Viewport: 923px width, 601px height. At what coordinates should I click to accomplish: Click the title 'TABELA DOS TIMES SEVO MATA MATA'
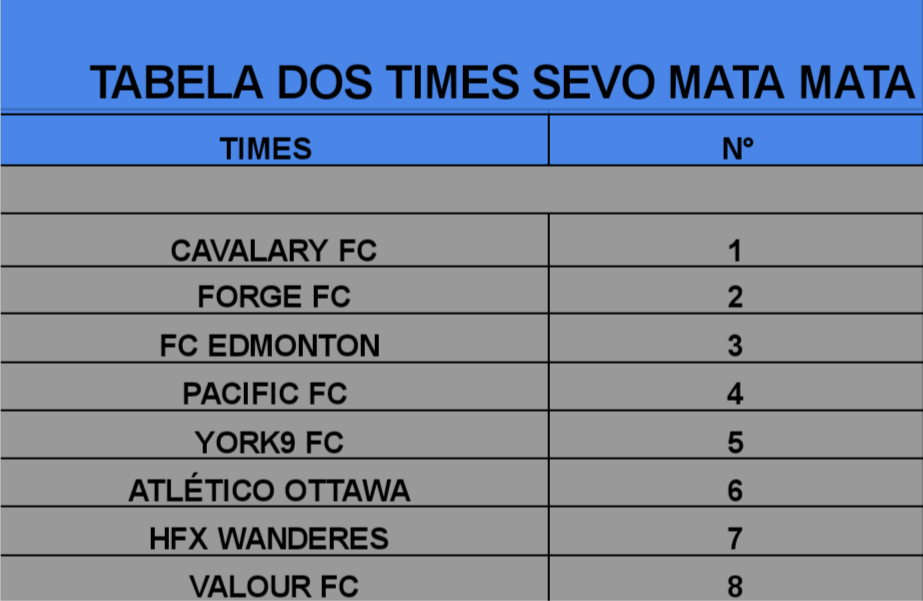coord(502,83)
